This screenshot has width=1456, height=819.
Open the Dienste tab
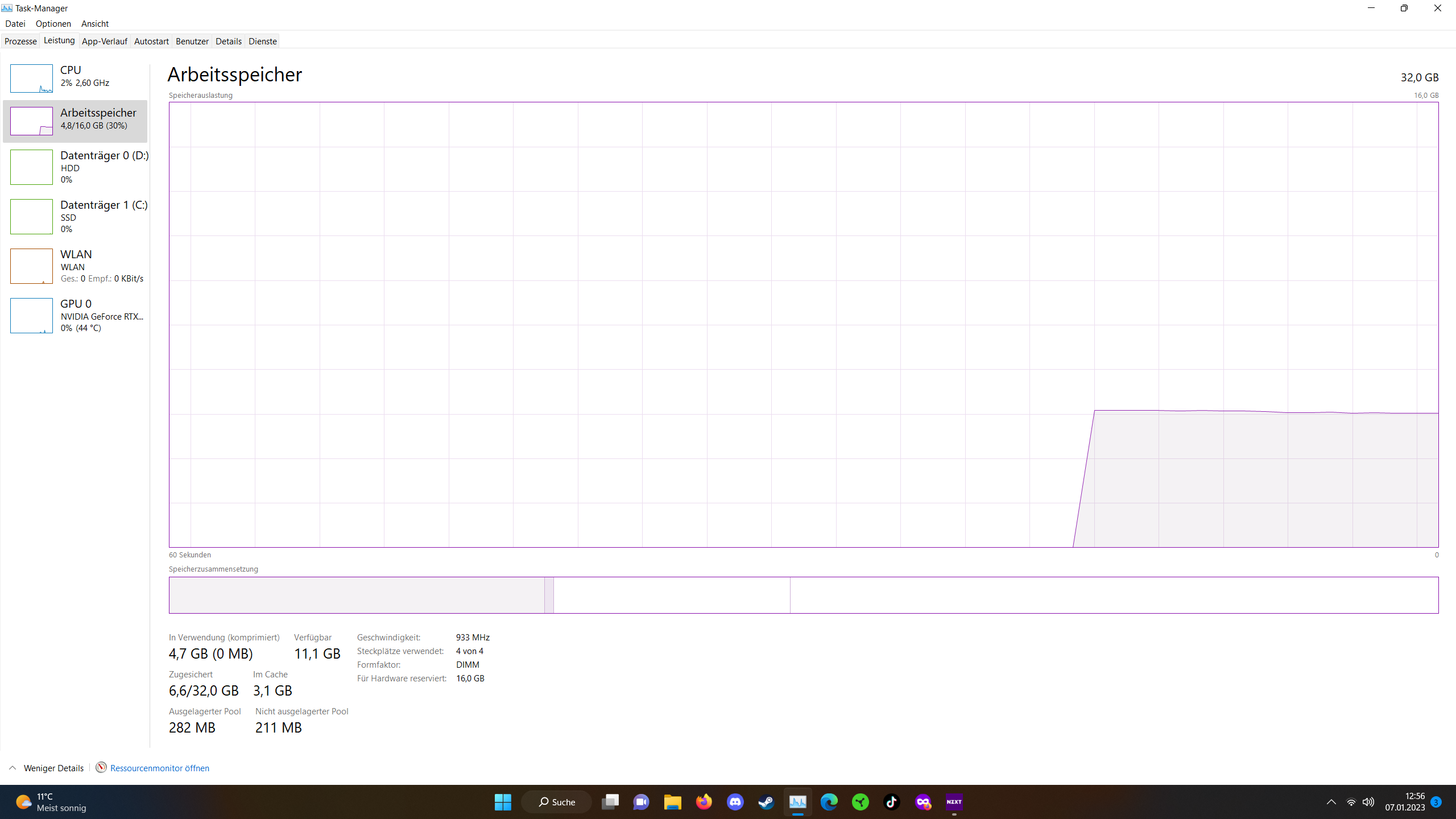(262, 41)
